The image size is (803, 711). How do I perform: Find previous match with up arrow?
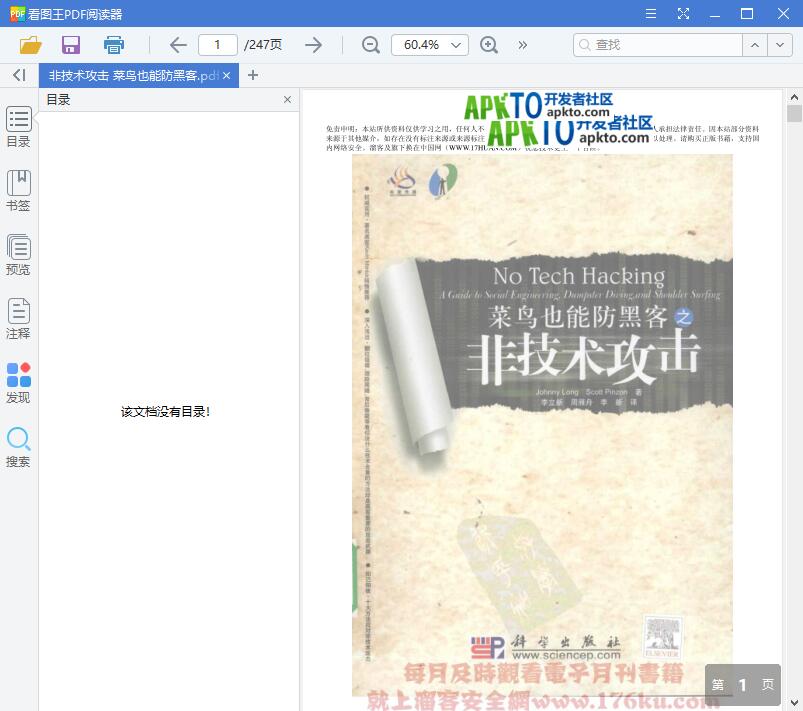[754, 45]
